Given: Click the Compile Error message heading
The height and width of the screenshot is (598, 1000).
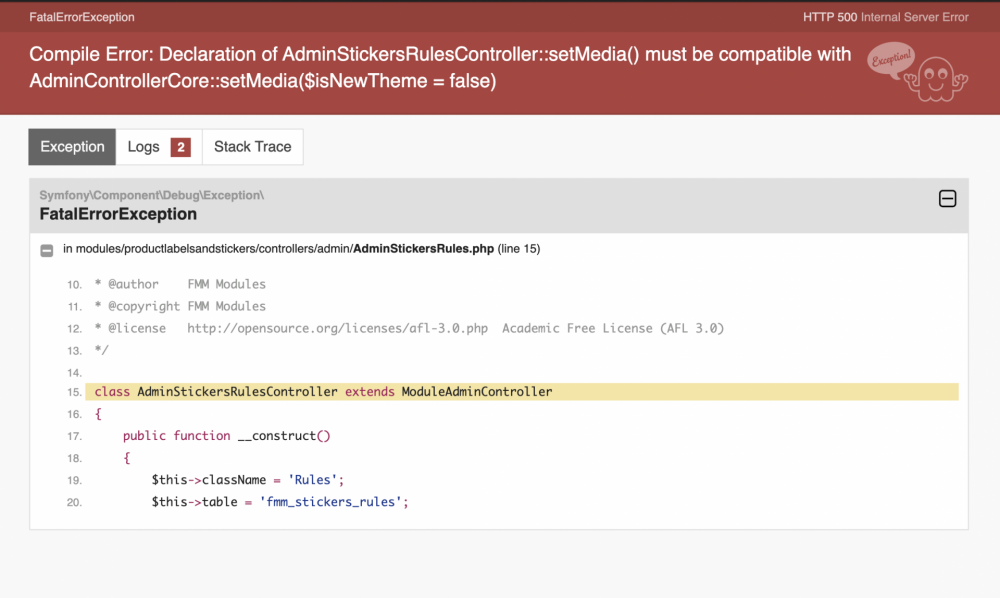Looking at the screenshot, I should pos(440,67).
